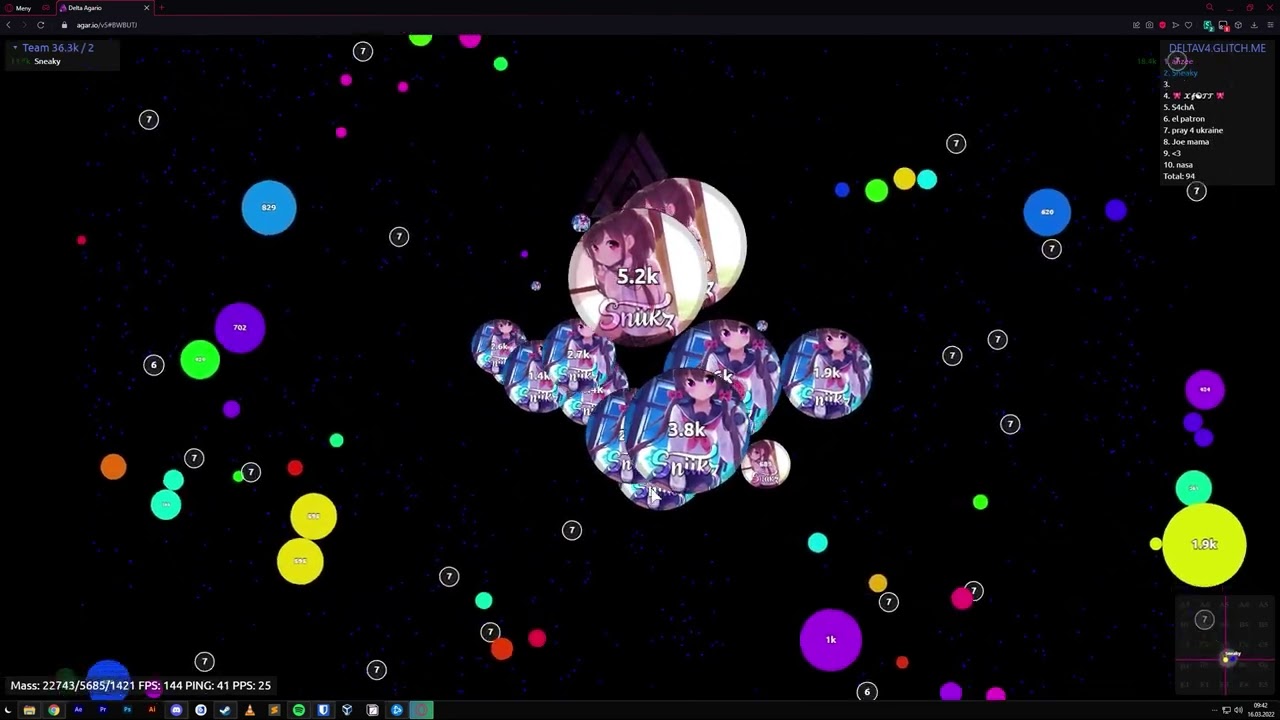Reload the agar.io page
This screenshot has width=1280, height=720.
coord(40,25)
